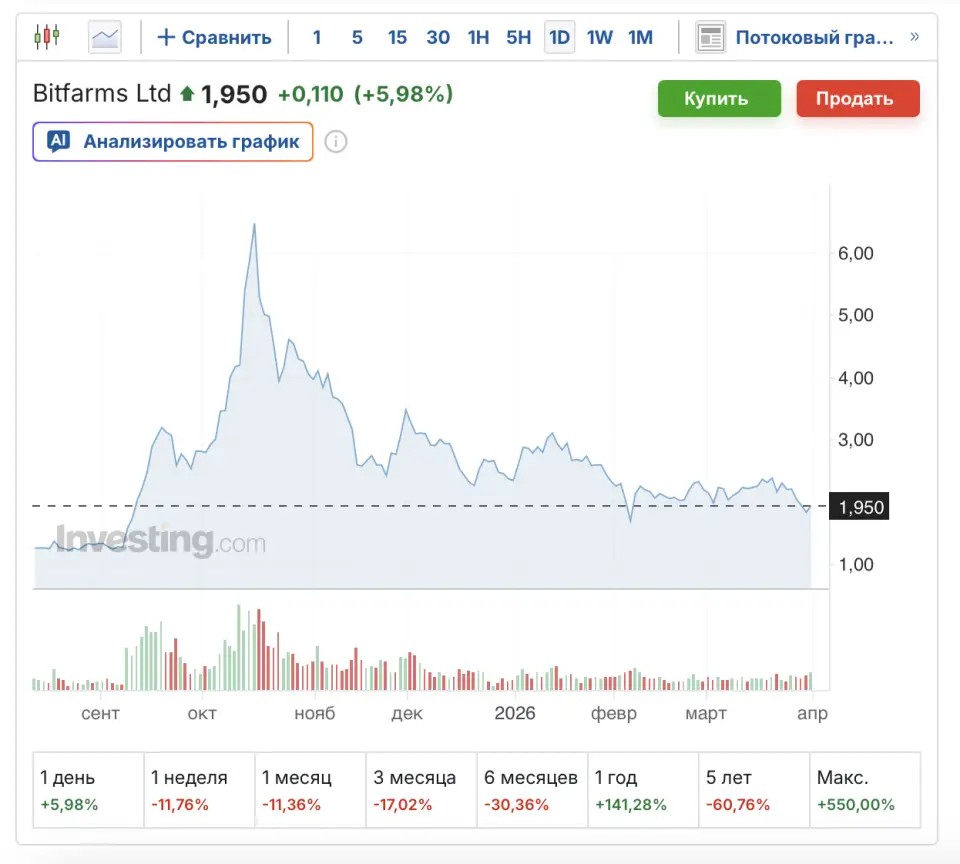Select the 1 день period
Image resolution: width=960 pixels, height=864 pixels.
click(x=88, y=790)
